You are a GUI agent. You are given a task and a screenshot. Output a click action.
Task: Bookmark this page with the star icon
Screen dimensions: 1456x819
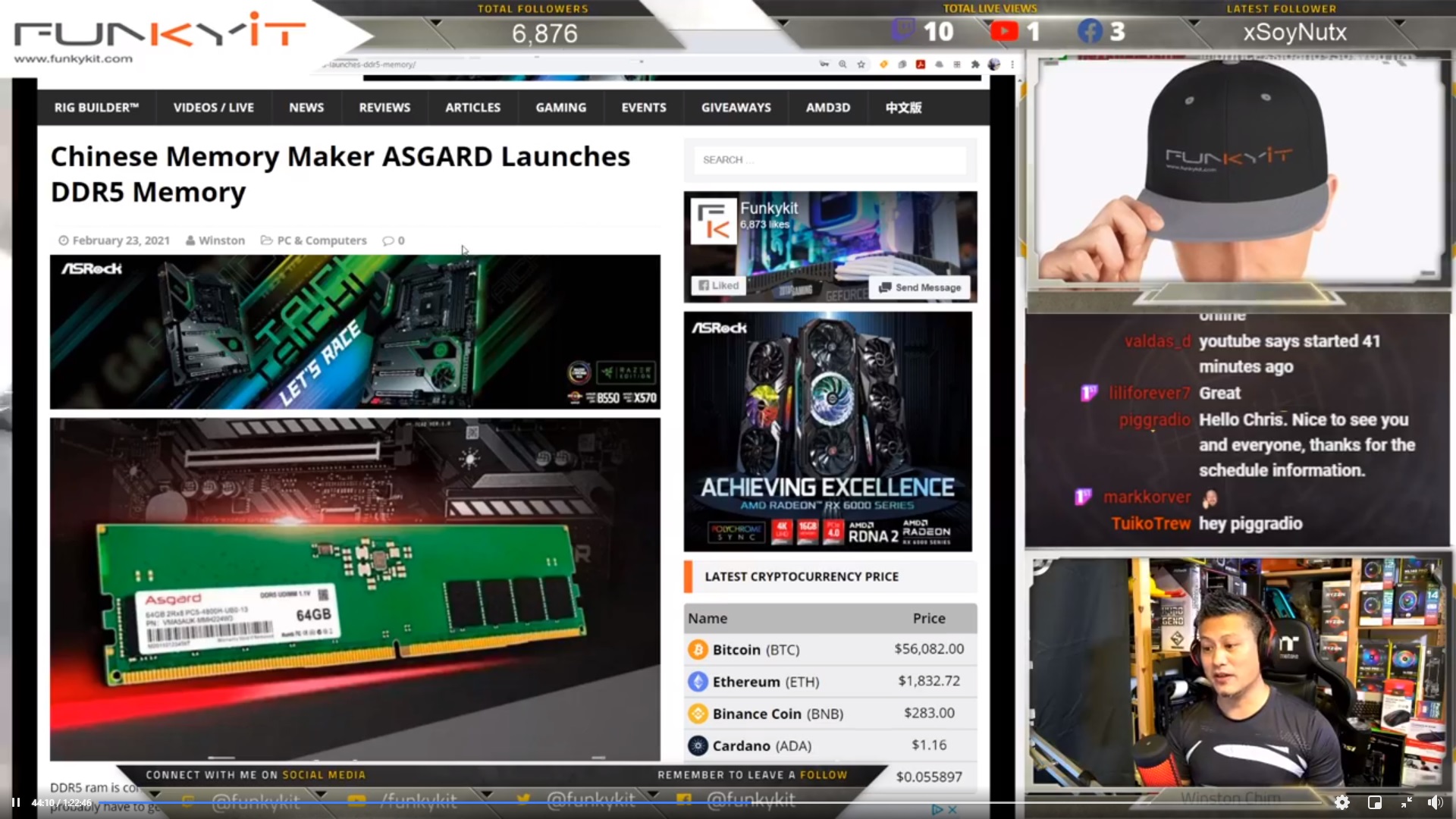(861, 64)
